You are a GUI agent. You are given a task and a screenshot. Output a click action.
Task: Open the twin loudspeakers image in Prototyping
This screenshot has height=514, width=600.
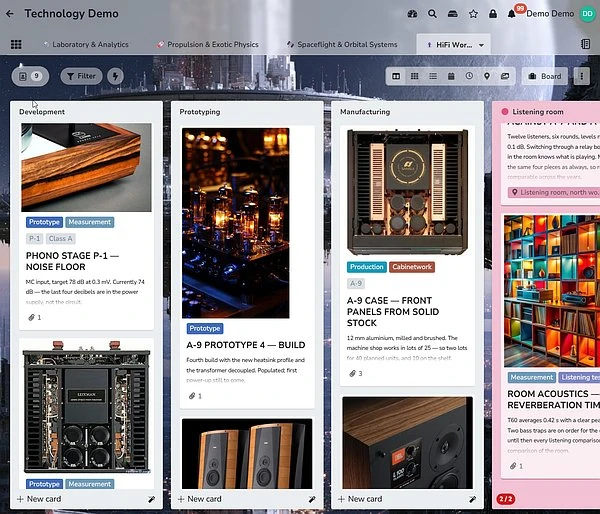[247, 454]
